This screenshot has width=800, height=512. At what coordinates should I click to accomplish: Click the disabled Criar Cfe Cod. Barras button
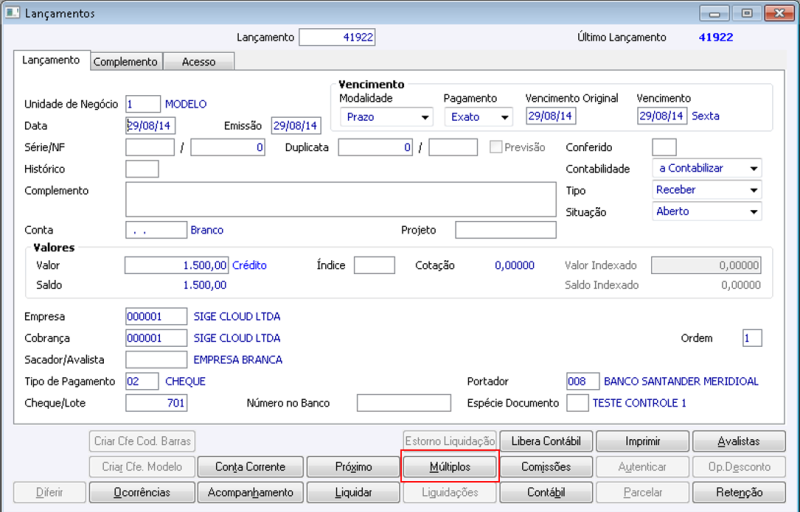click(142, 441)
